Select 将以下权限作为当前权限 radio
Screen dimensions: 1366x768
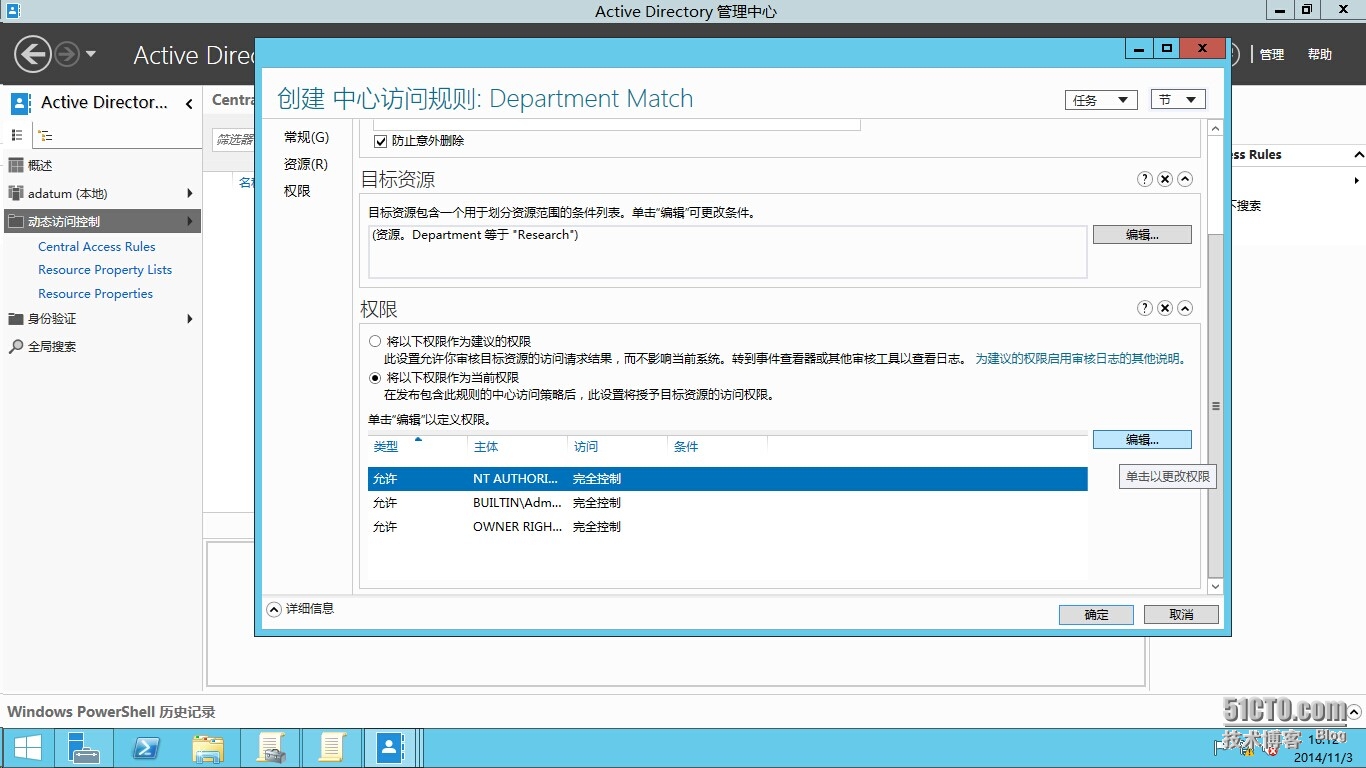click(375, 378)
